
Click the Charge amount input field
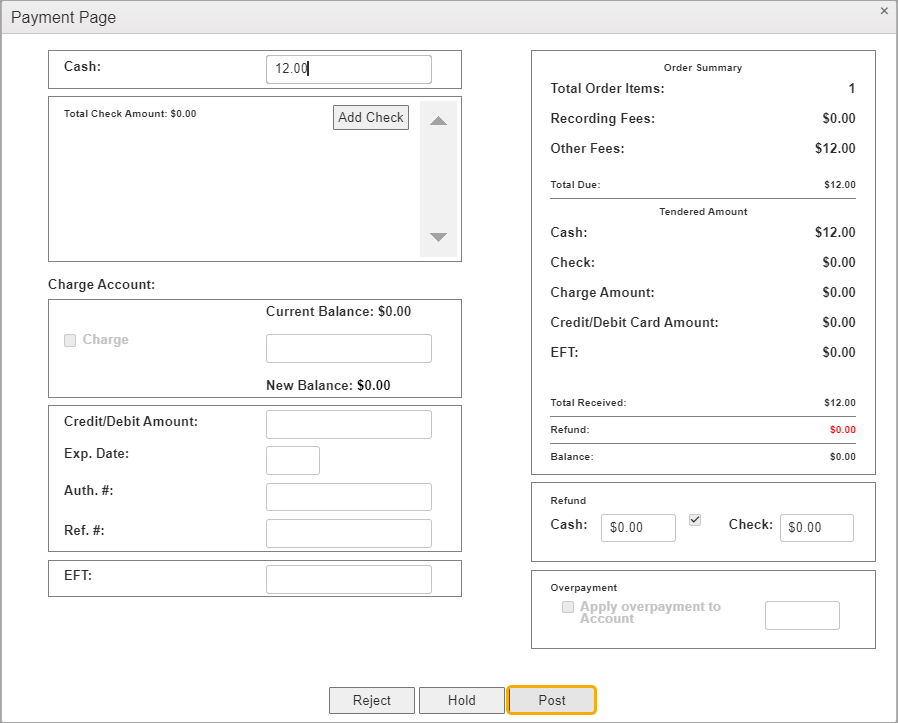(348, 348)
